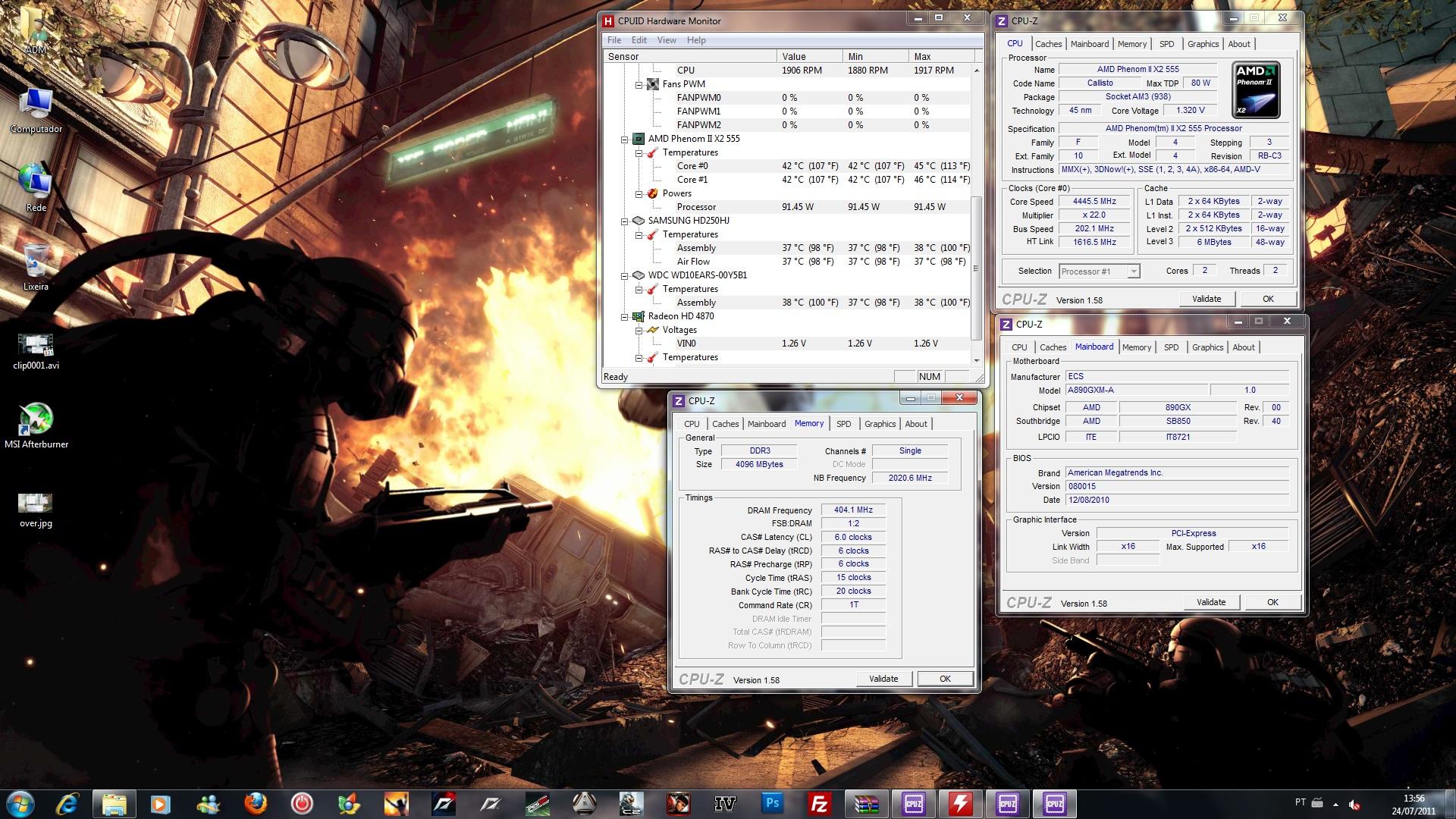
Task: Open GTA IV from the taskbar
Action: pyautogui.click(x=725, y=804)
